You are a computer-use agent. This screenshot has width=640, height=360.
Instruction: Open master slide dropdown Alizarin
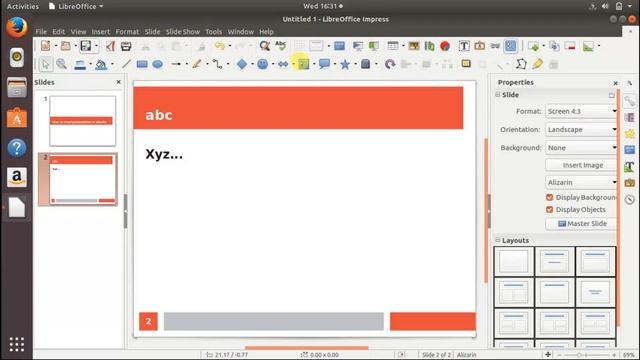point(581,182)
